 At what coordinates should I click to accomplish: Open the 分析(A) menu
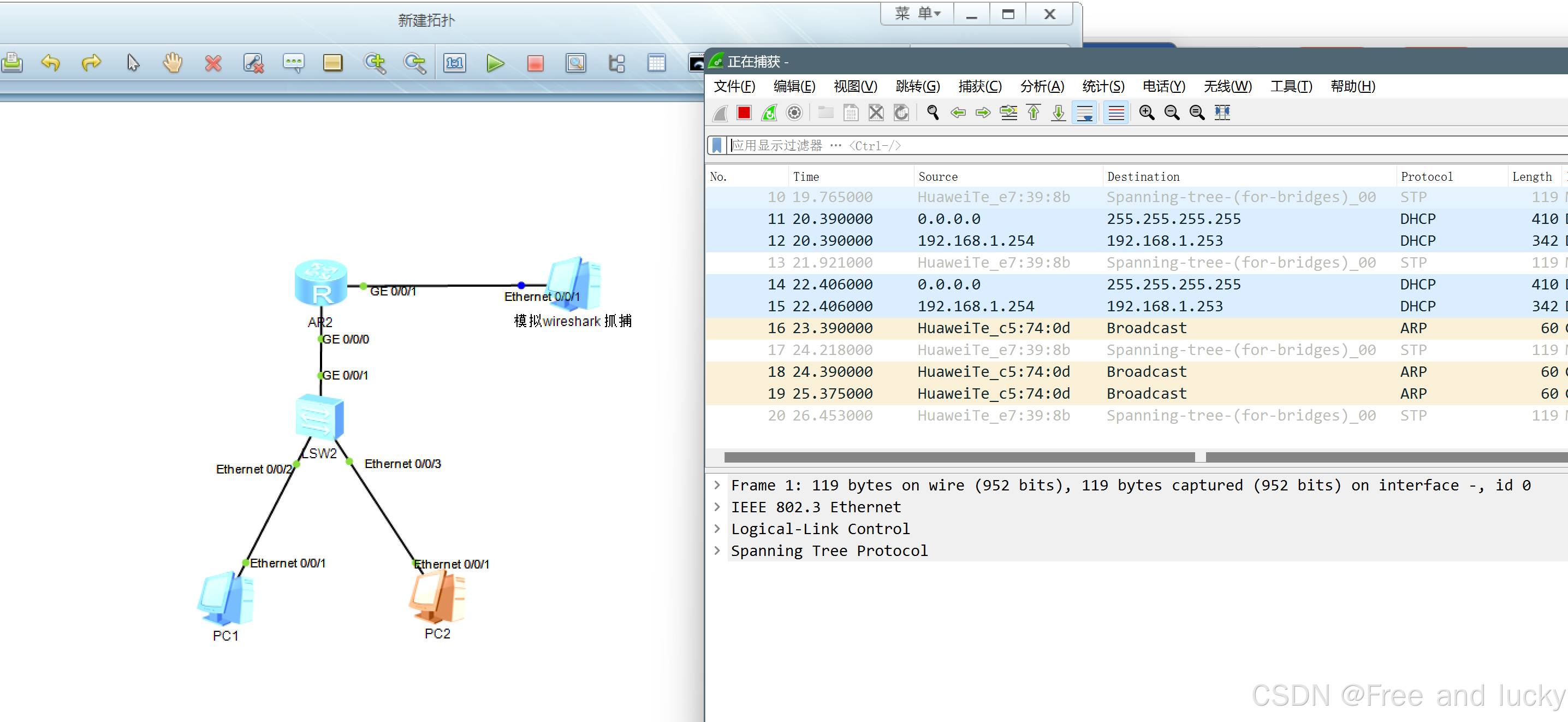(1042, 86)
